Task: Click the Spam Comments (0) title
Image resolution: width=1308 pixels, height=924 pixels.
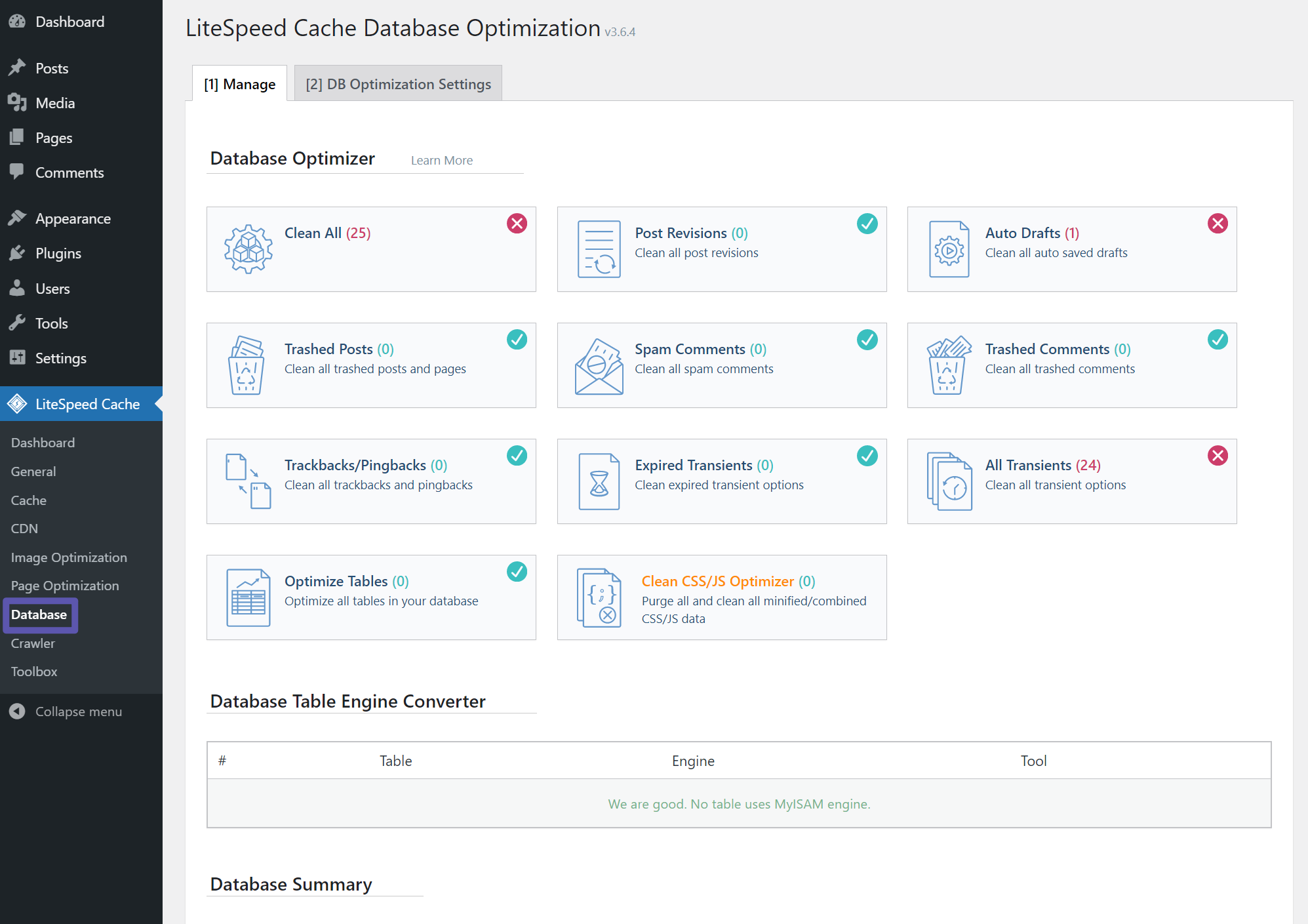Action: pos(700,349)
